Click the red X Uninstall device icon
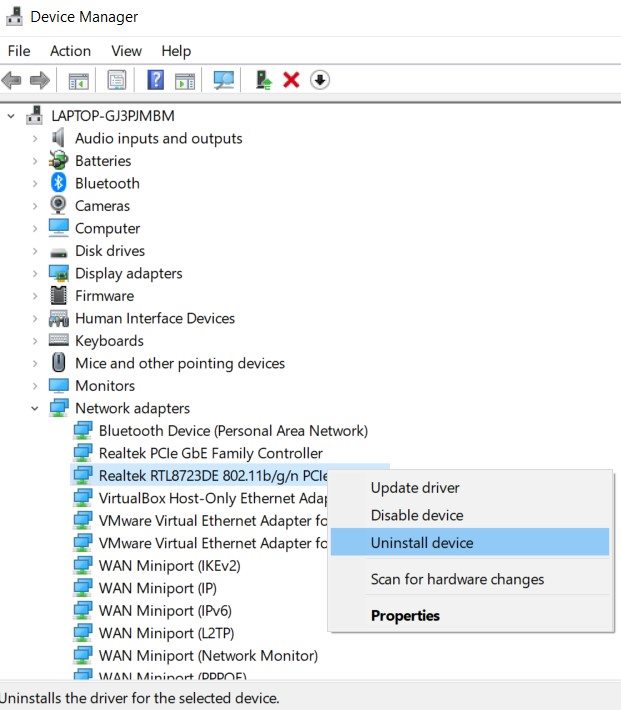Screen dimensions: 621x710 [x=291, y=80]
